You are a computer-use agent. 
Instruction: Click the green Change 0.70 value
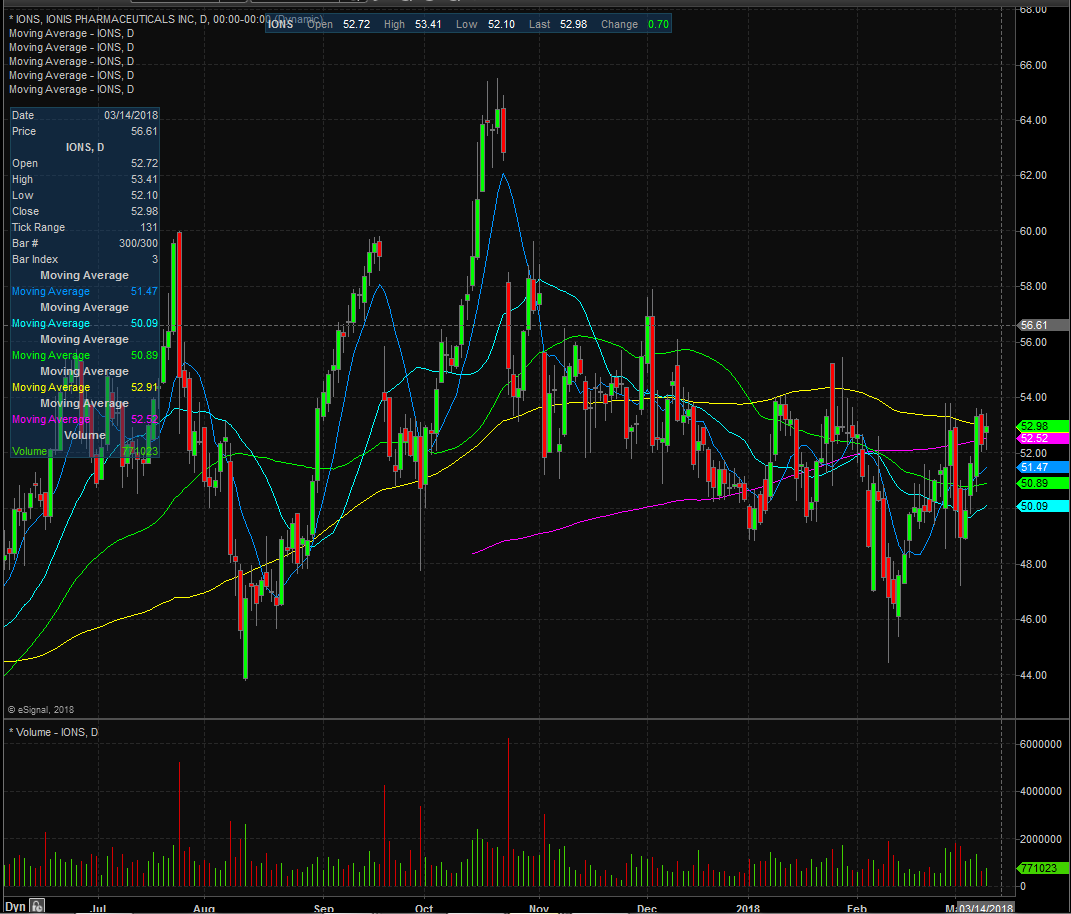[658, 25]
